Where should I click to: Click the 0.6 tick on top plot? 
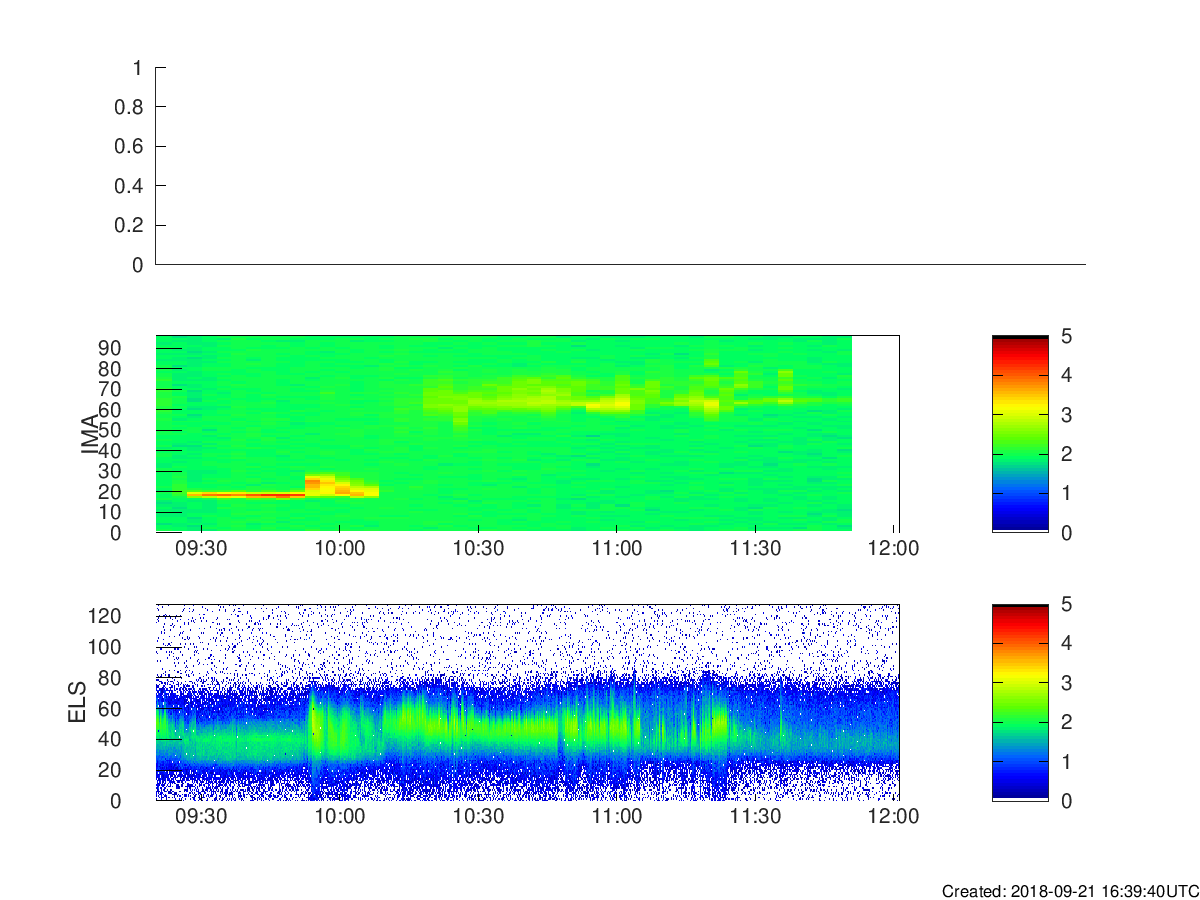(x=130, y=147)
